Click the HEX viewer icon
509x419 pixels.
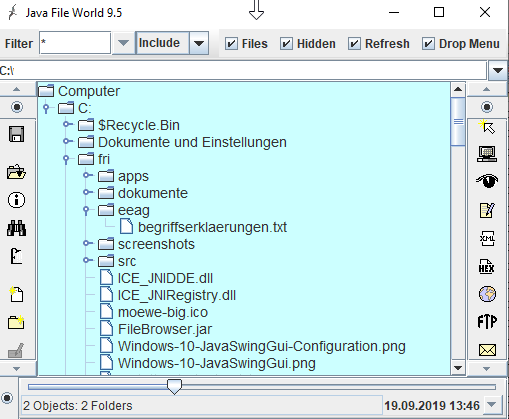click(x=487, y=266)
